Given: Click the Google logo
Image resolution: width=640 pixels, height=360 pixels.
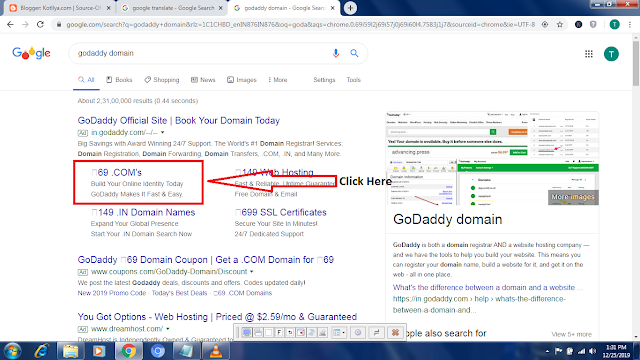Looking at the screenshot, I should (31, 53).
